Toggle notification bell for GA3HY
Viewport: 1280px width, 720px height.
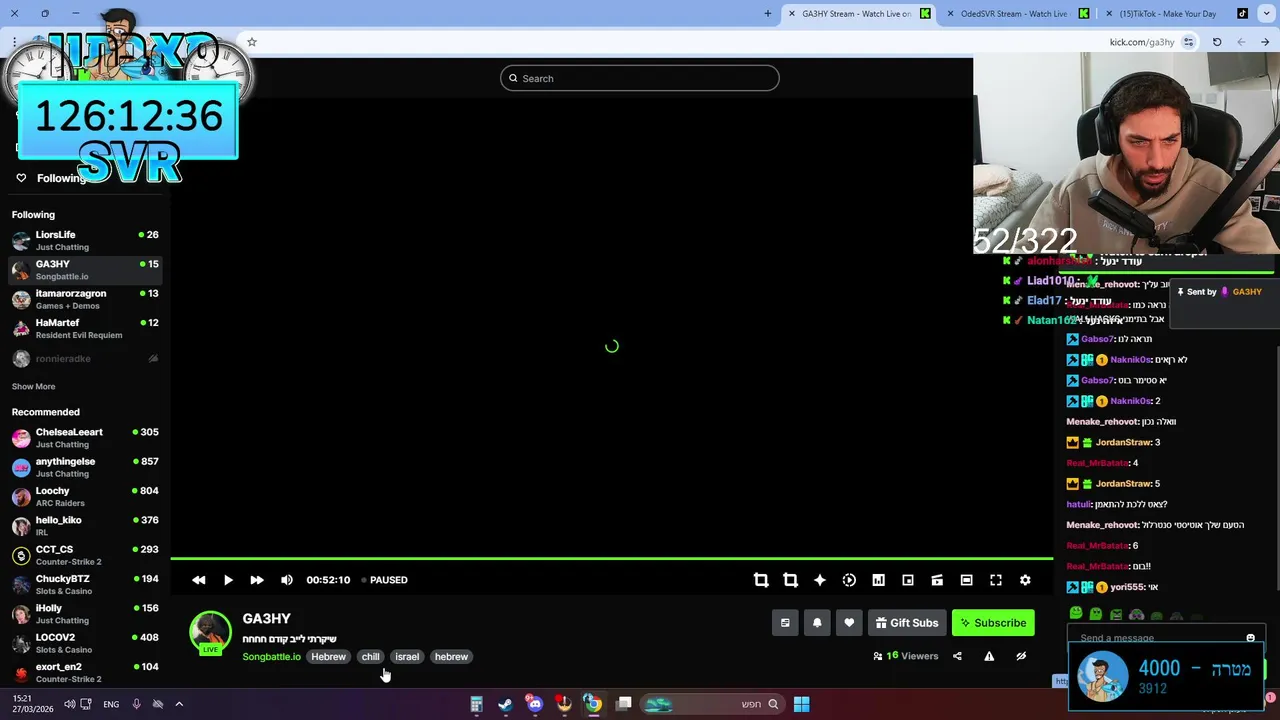coord(817,623)
